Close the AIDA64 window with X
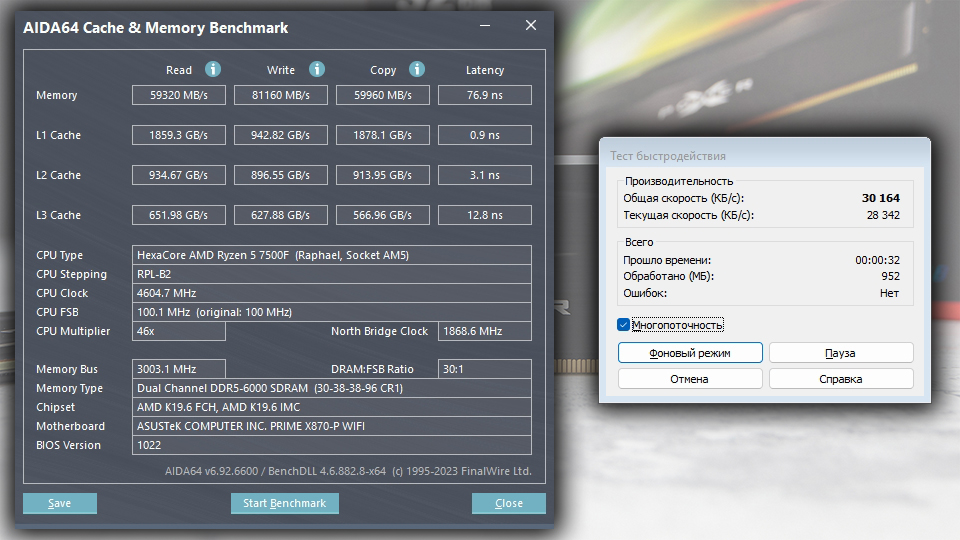 coord(531,25)
